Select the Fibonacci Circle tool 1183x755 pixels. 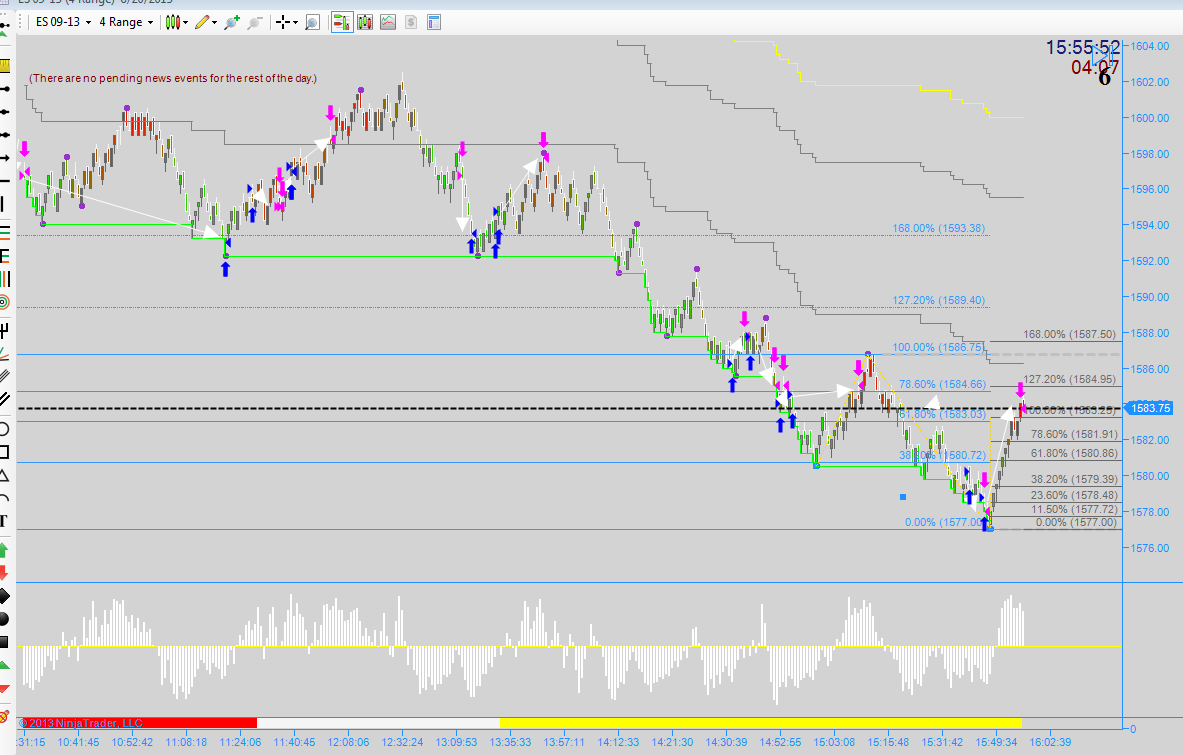coord(5,302)
